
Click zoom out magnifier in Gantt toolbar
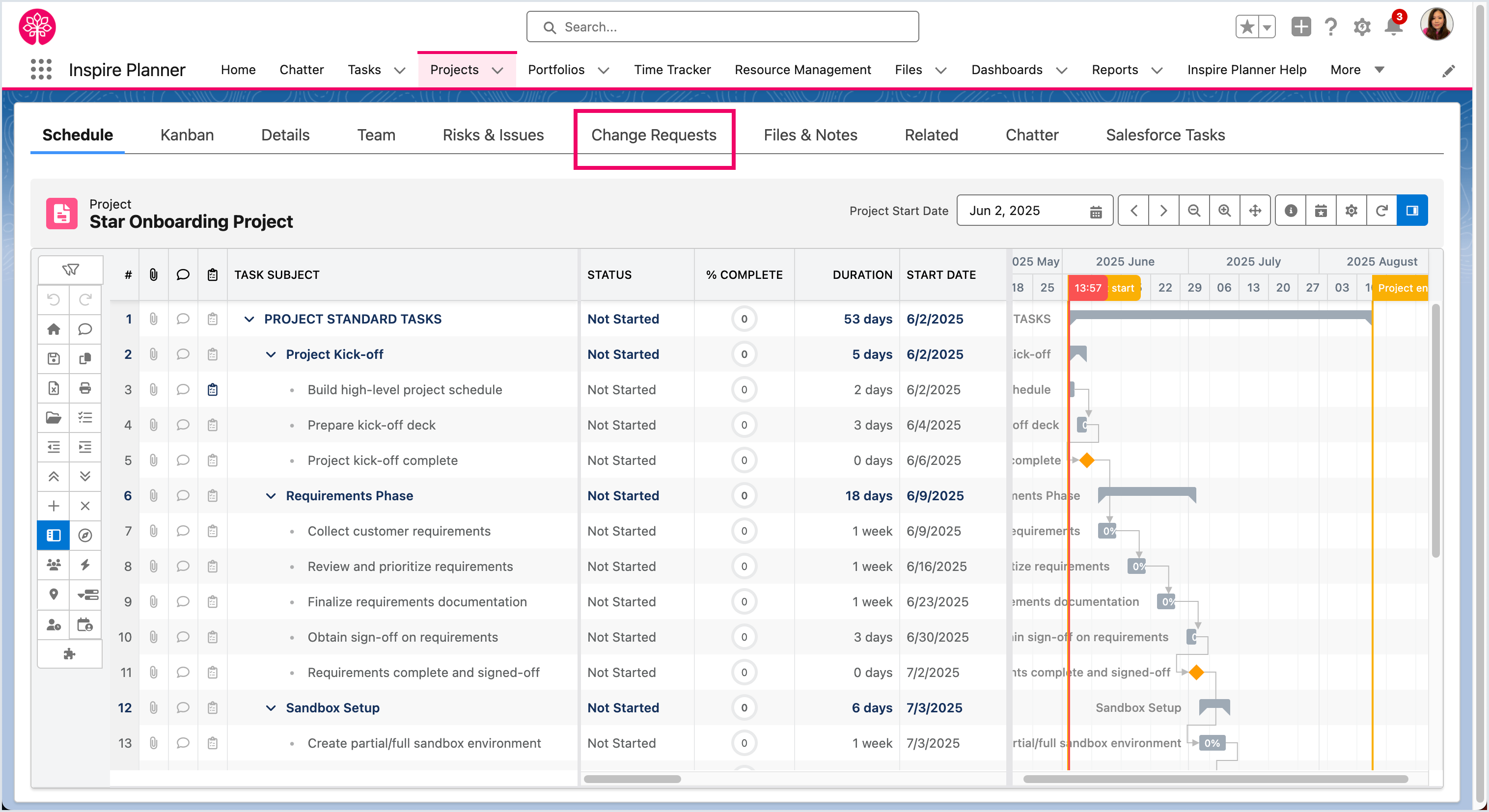coord(1194,211)
